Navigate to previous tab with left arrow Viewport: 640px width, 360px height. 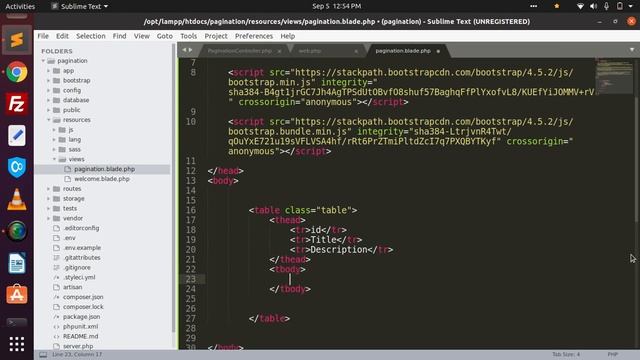pyautogui.click(x=184, y=50)
